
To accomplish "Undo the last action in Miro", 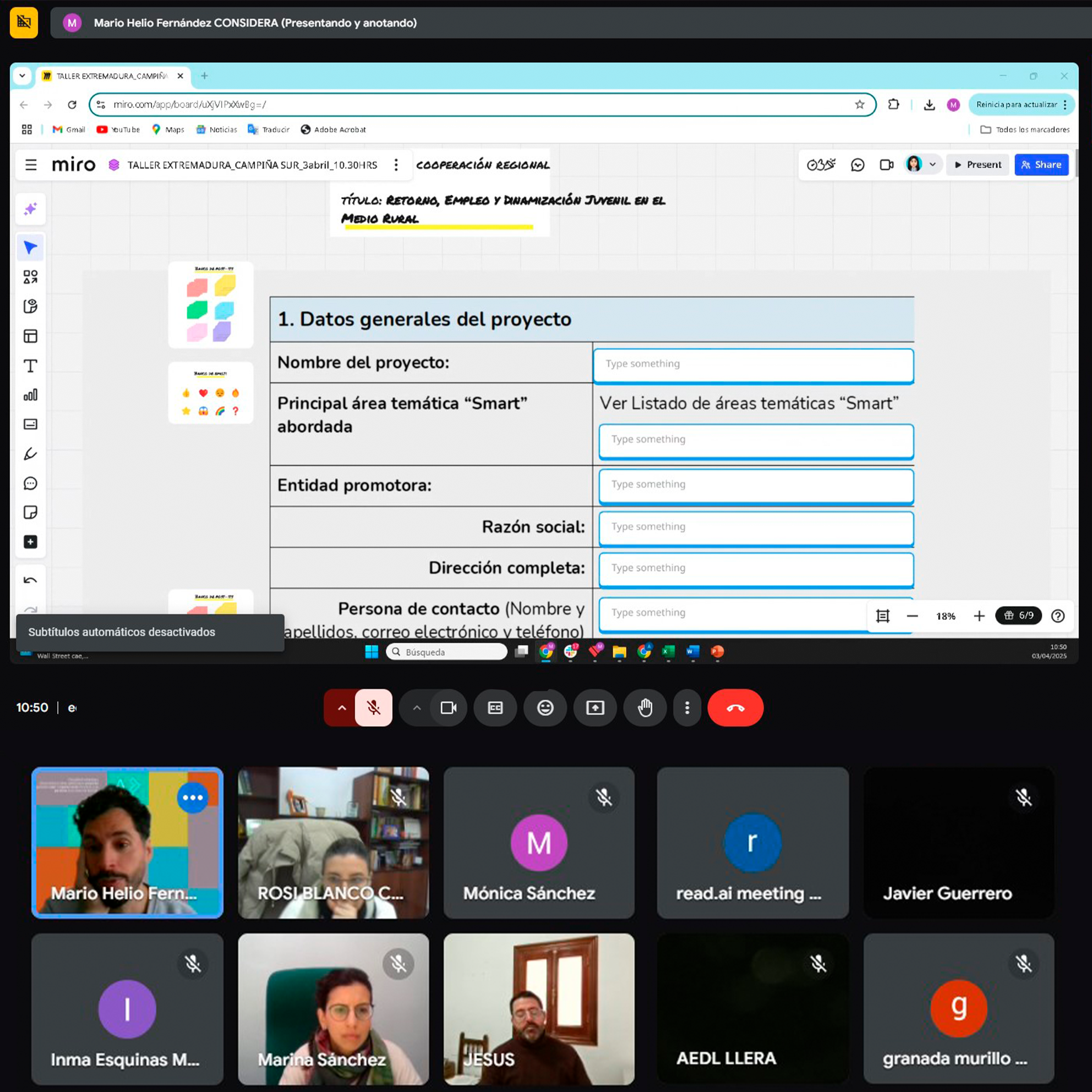I will point(31,580).
